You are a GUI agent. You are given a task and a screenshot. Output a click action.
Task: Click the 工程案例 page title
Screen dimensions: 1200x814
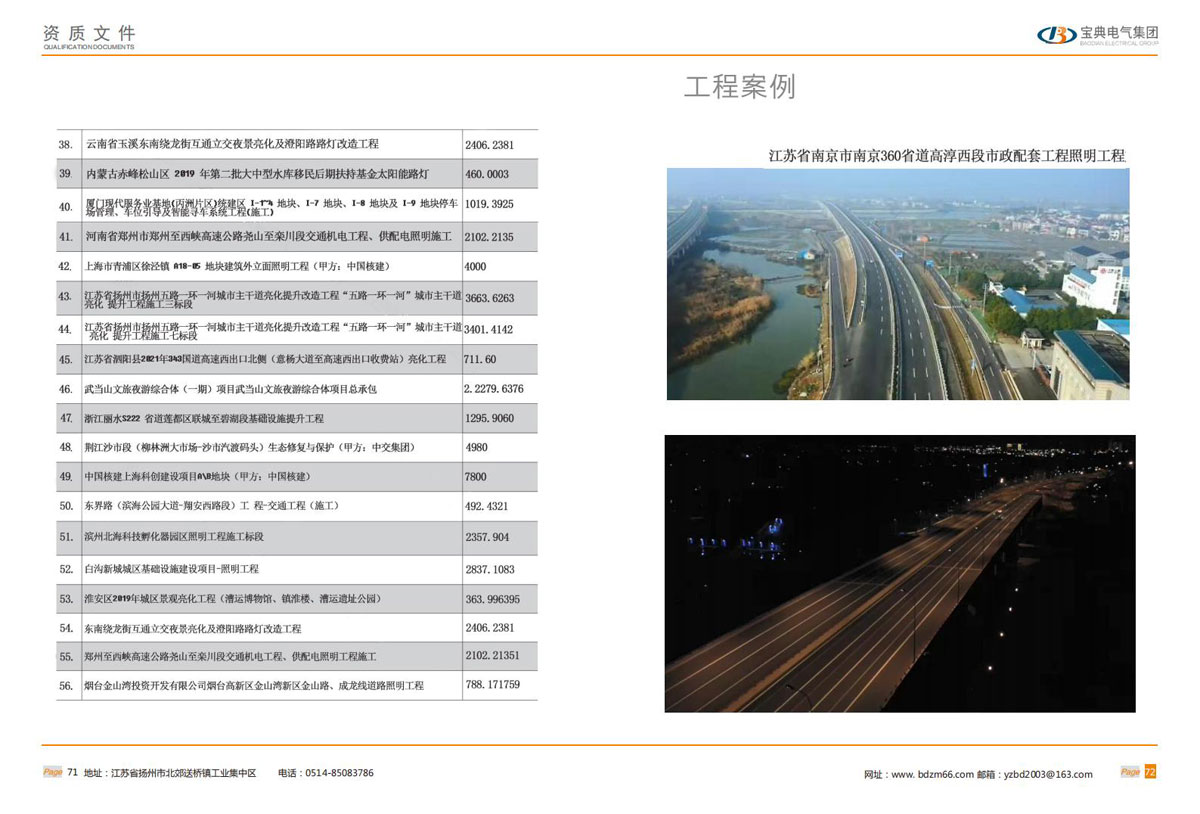740,88
